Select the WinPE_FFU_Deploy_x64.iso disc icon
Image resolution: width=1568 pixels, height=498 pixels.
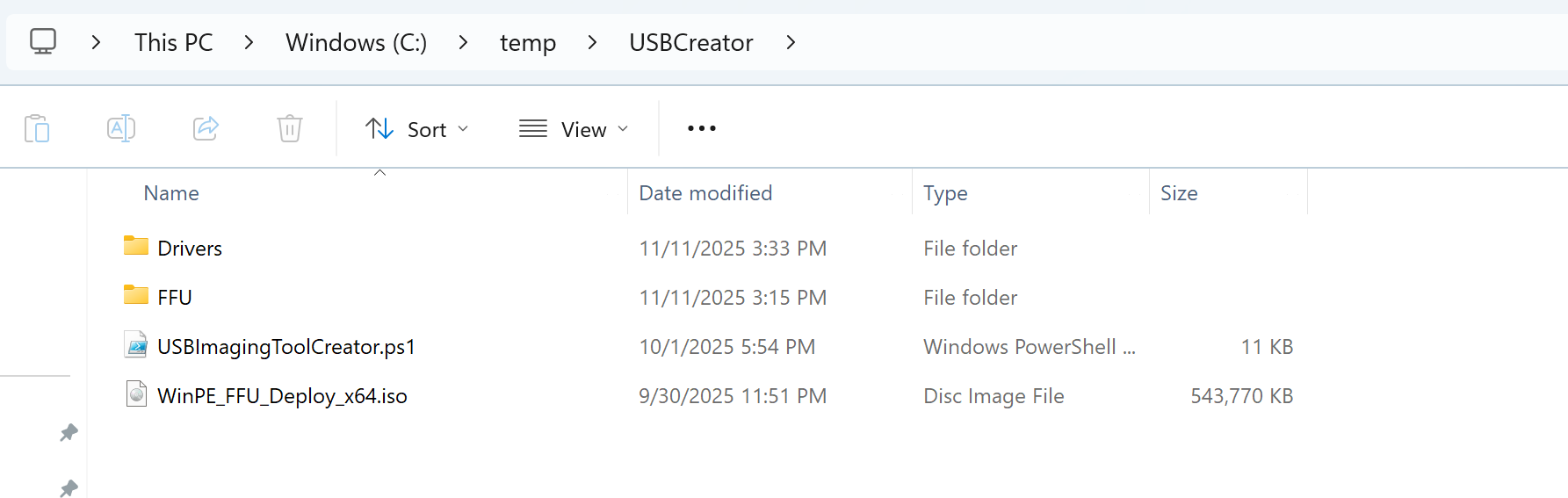(136, 394)
